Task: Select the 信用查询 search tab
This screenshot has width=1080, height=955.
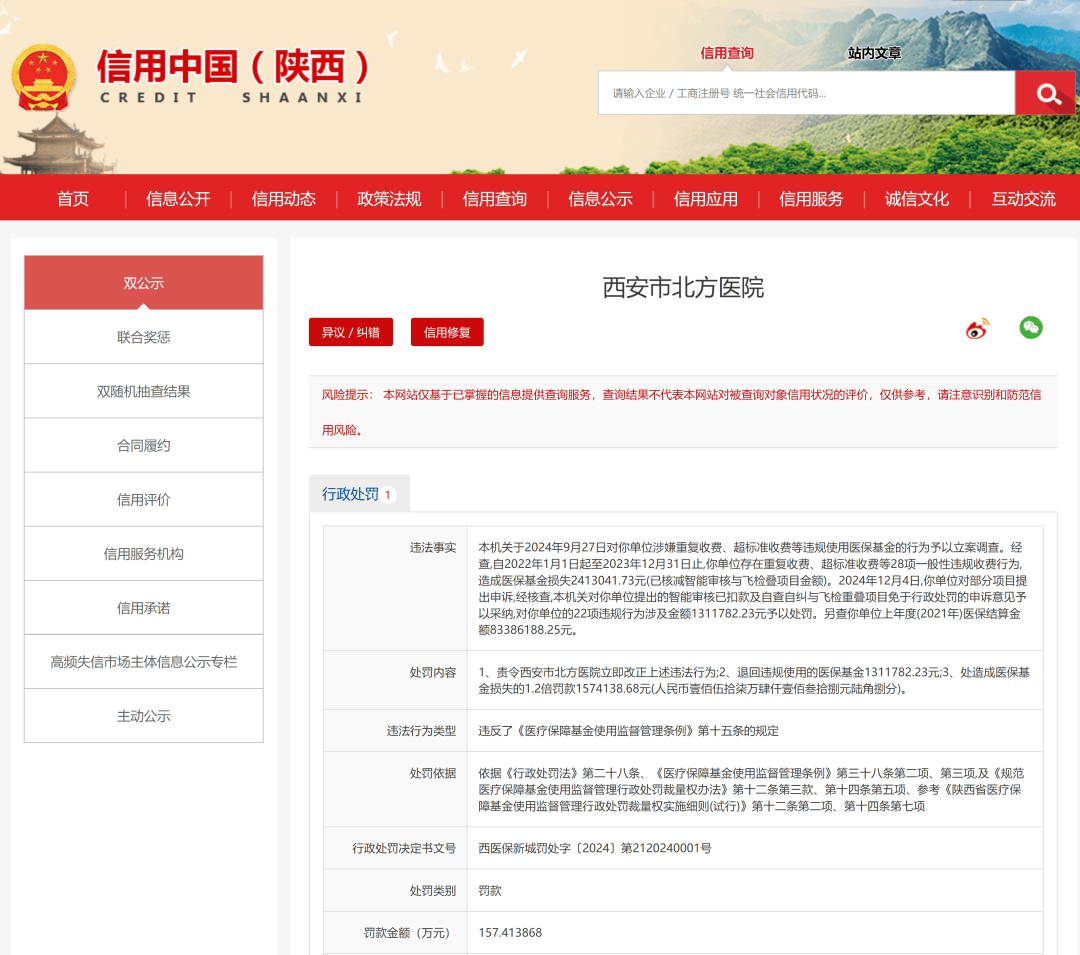Action: [727, 53]
